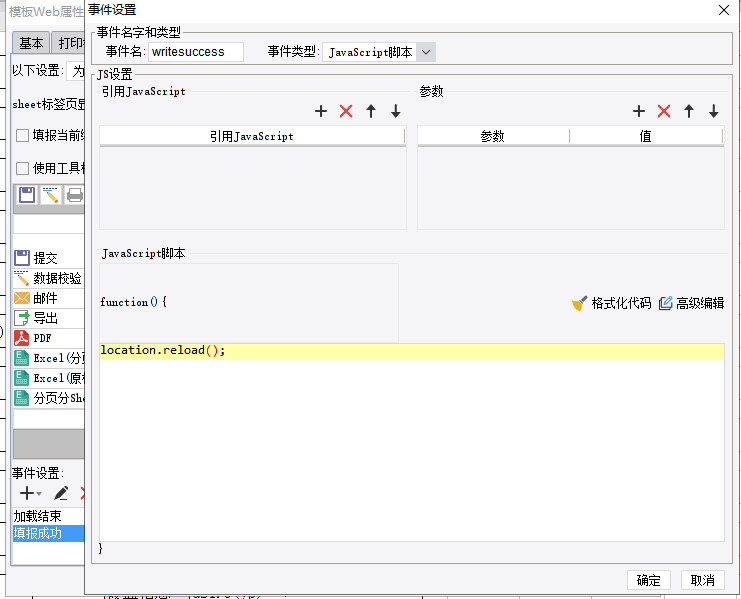Select 邮件 item in background list

pos(48,298)
